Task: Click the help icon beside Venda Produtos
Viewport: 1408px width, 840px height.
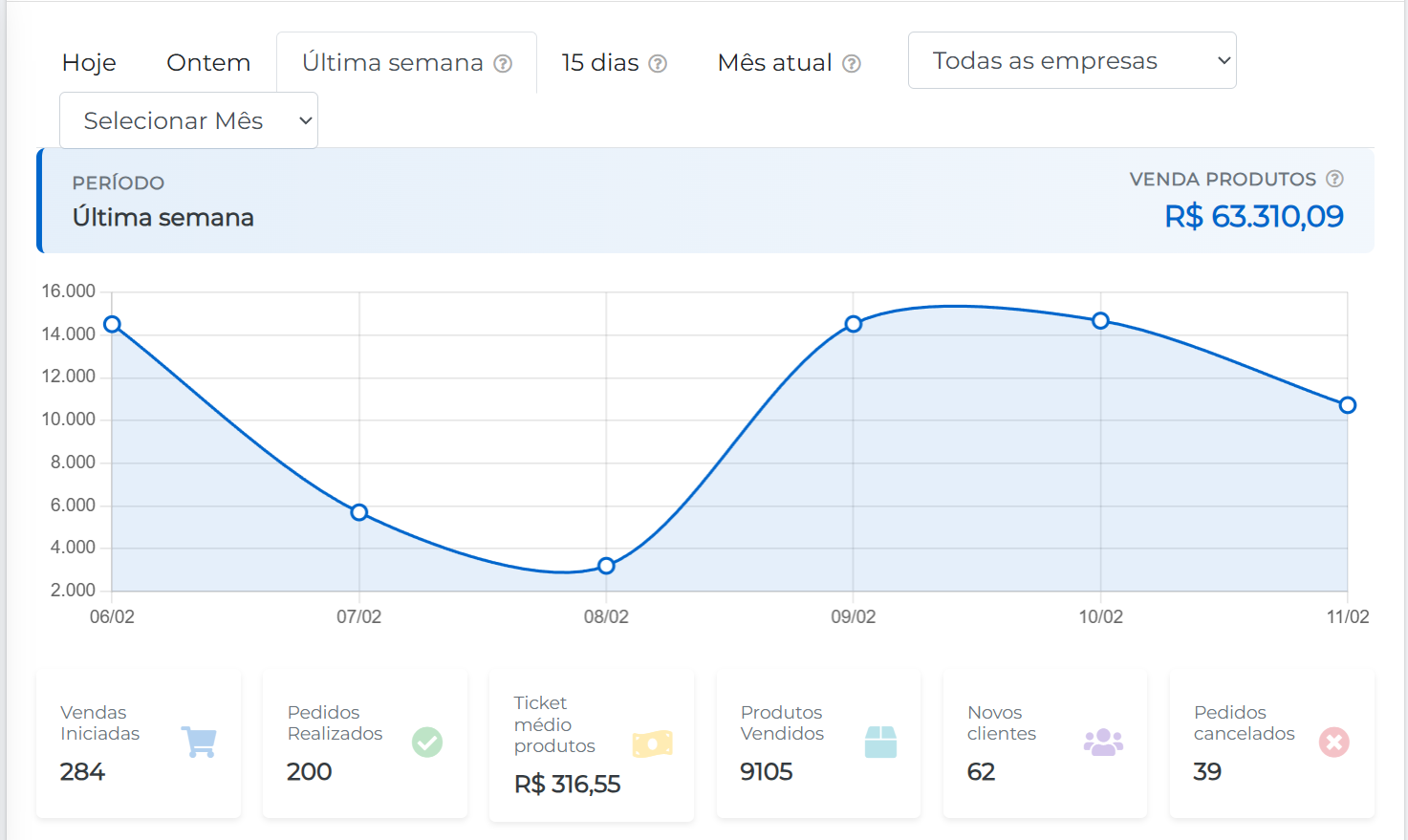Action: (x=1334, y=179)
